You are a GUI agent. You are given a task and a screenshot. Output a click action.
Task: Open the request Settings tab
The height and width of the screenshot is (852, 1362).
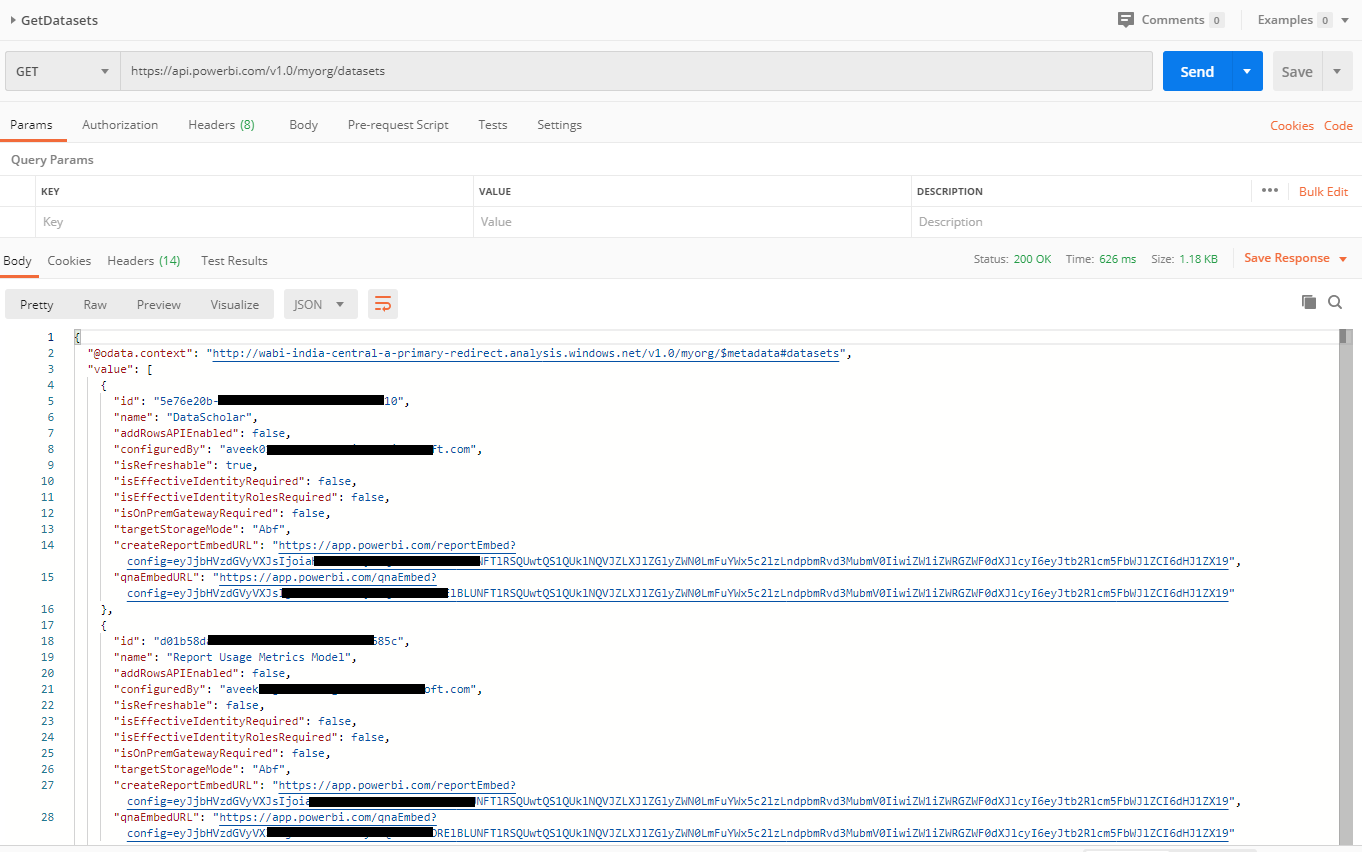(x=559, y=125)
